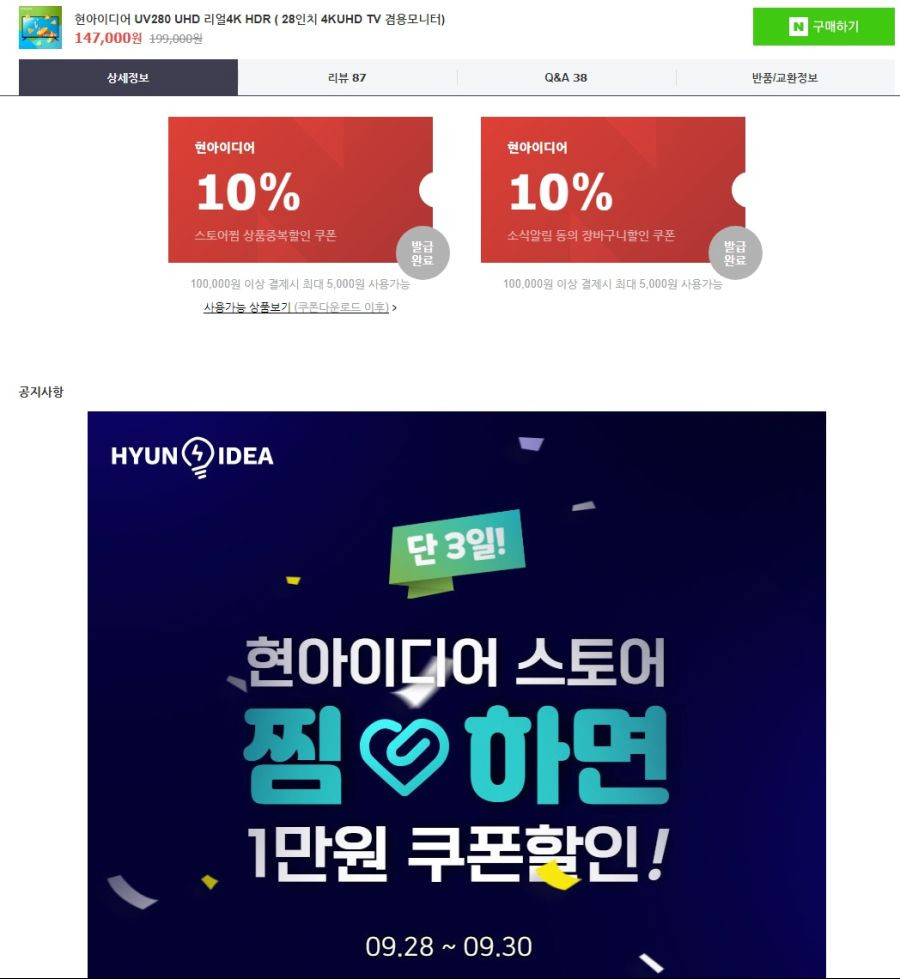Screen dimensions: 900x979
Task: Click 발급완료 badge on the first coupon
Action: (x=423, y=253)
